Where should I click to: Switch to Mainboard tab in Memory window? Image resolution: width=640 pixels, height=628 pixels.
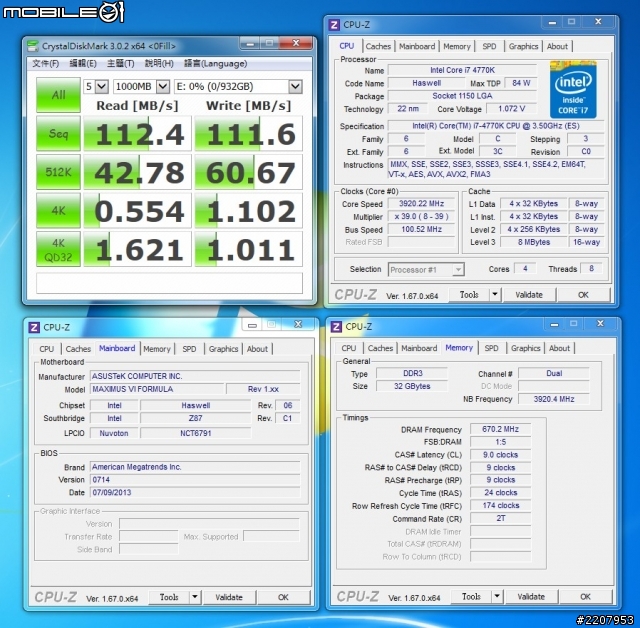[419, 348]
